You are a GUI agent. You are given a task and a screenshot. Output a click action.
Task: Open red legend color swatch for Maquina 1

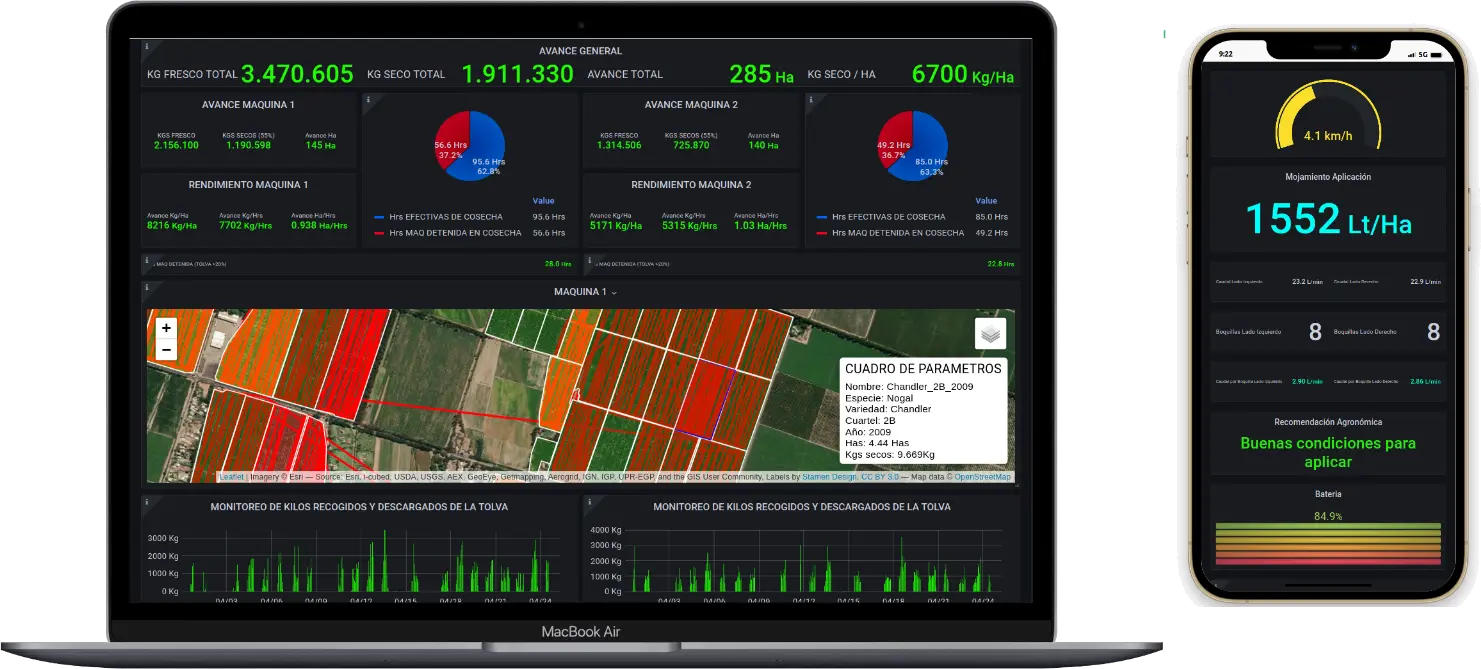[379, 233]
